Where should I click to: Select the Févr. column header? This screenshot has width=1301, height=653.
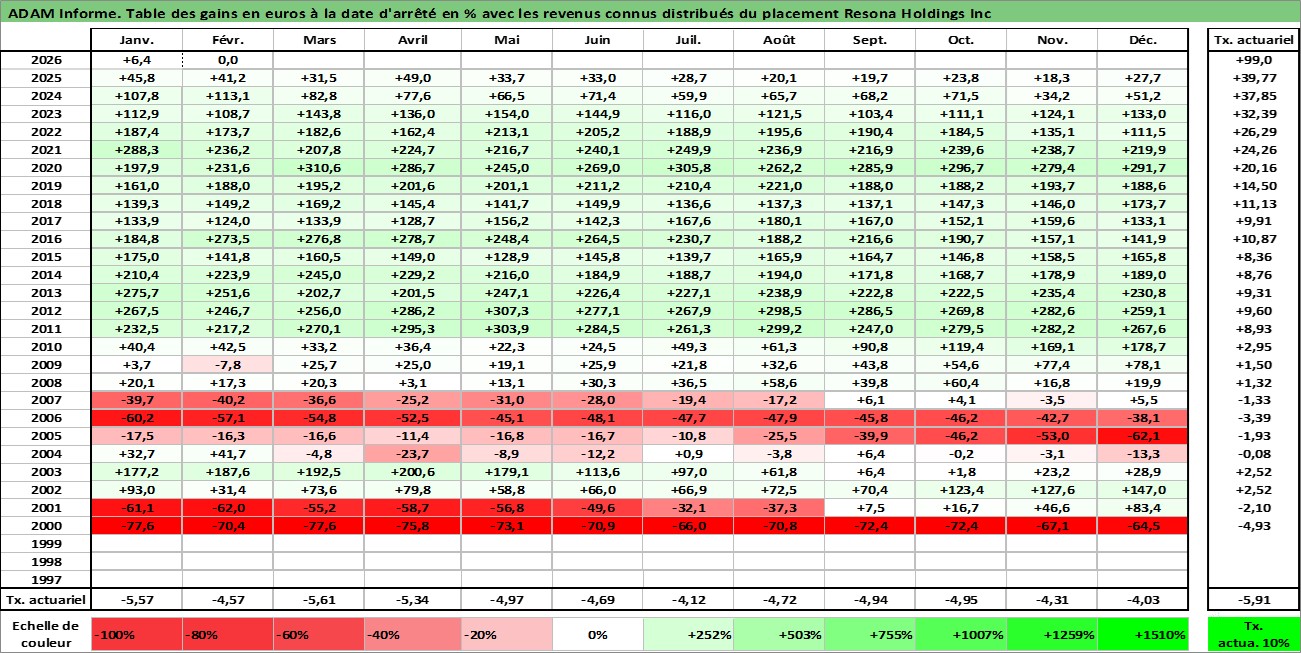227,40
